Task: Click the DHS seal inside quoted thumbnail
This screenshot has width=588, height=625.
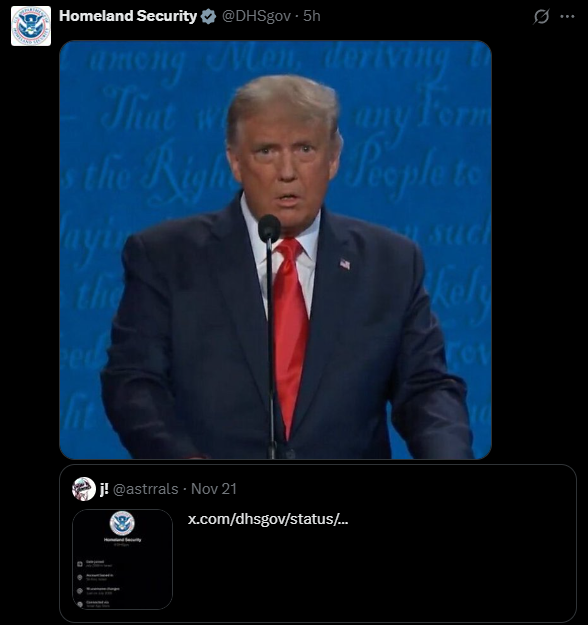Action: [x=122, y=523]
